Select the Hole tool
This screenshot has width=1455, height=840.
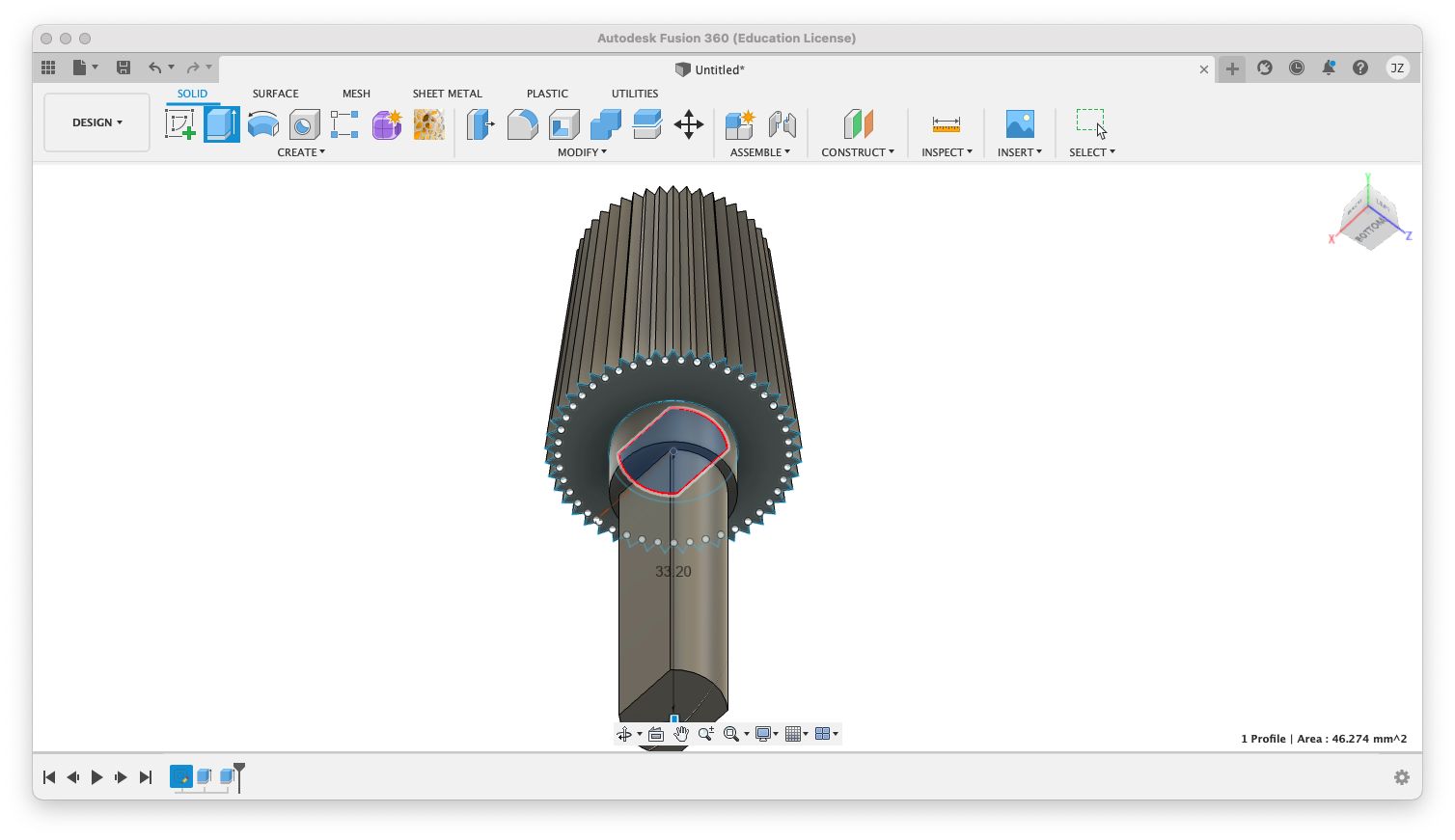click(x=305, y=124)
